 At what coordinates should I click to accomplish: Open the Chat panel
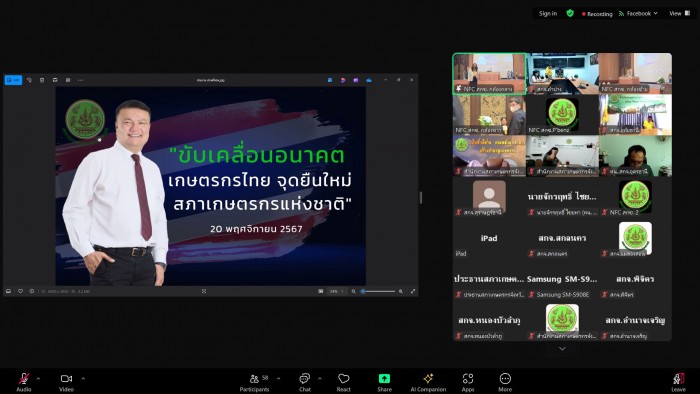[304, 379]
